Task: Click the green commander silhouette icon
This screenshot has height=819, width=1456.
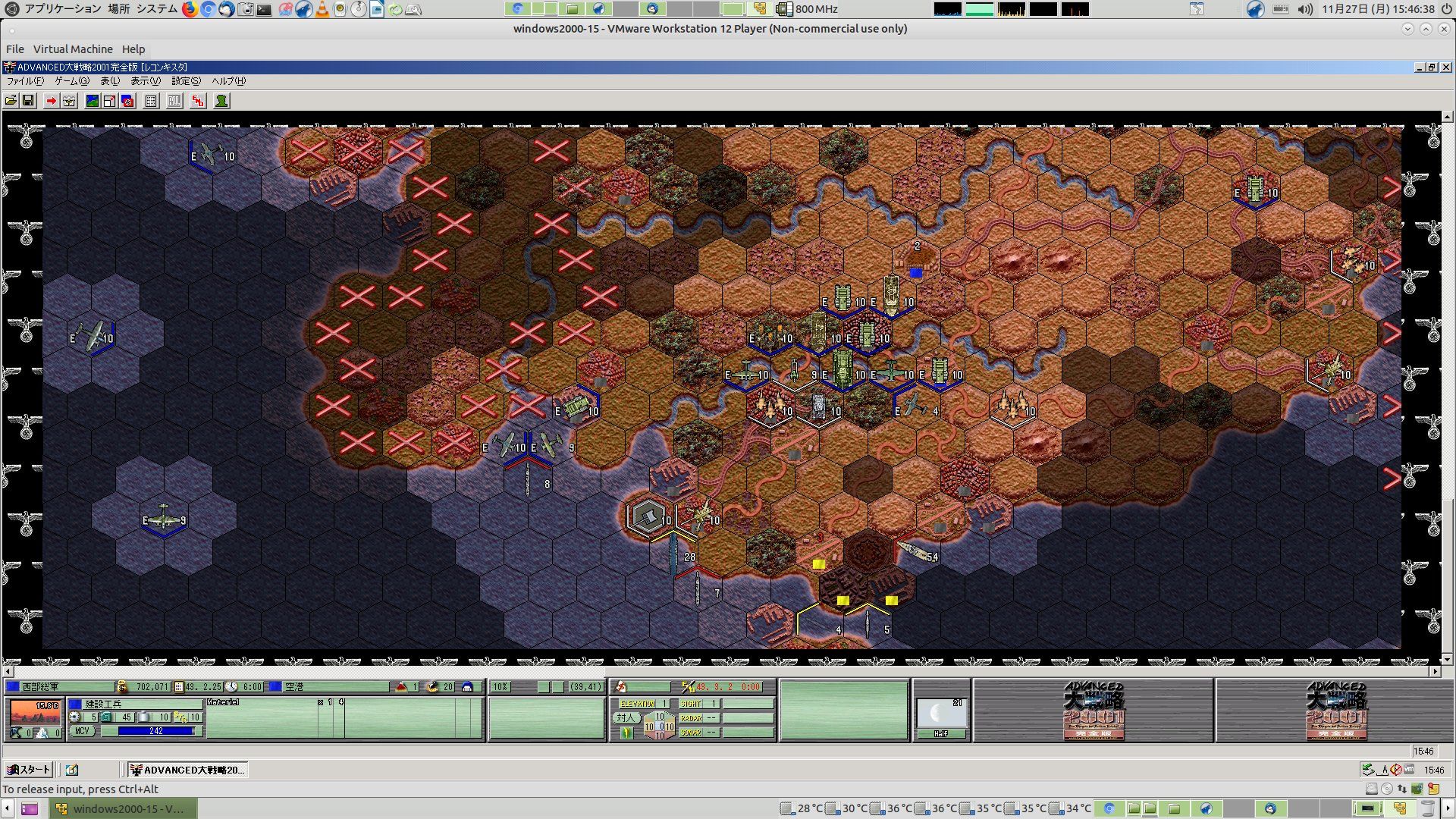Action: (x=221, y=101)
